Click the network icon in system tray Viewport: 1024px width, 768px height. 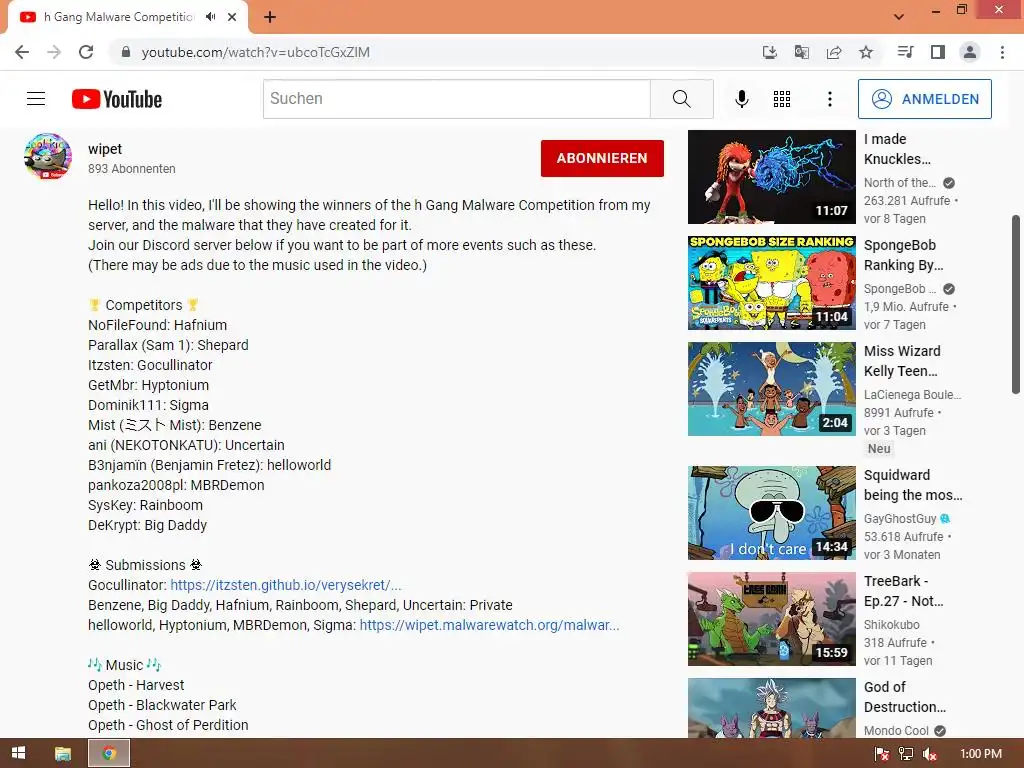click(x=906, y=754)
